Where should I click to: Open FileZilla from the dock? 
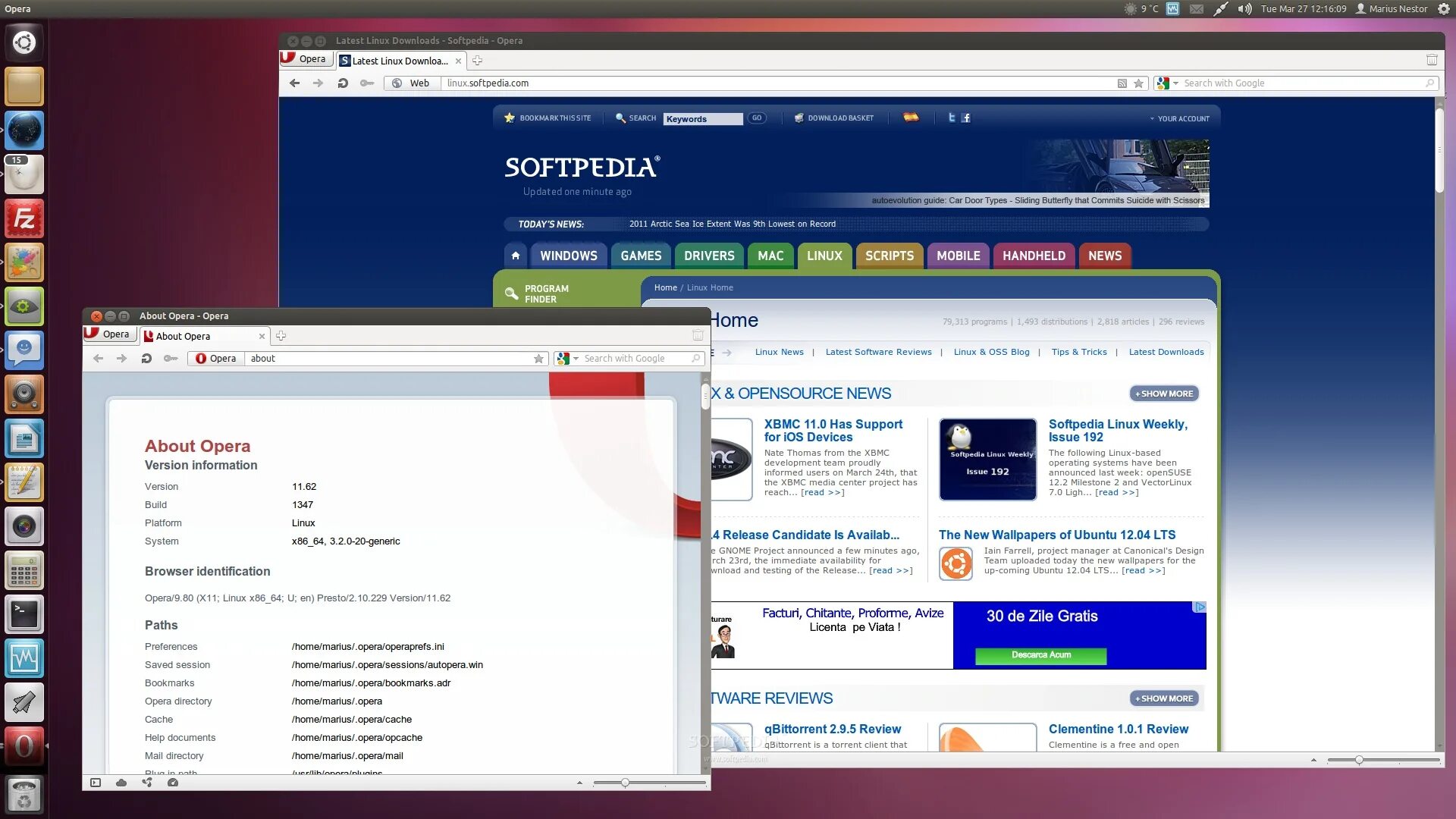coord(24,219)
